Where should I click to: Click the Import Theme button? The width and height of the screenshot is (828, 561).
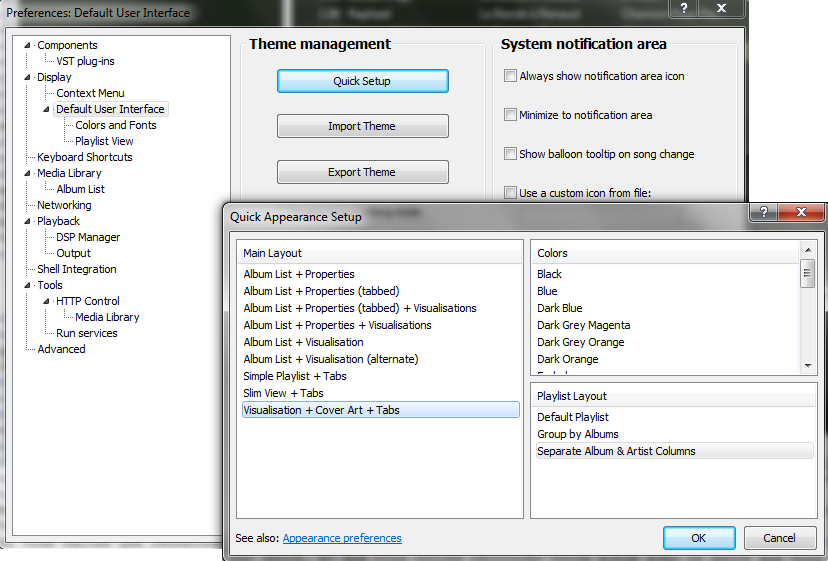tap(362, 126)
